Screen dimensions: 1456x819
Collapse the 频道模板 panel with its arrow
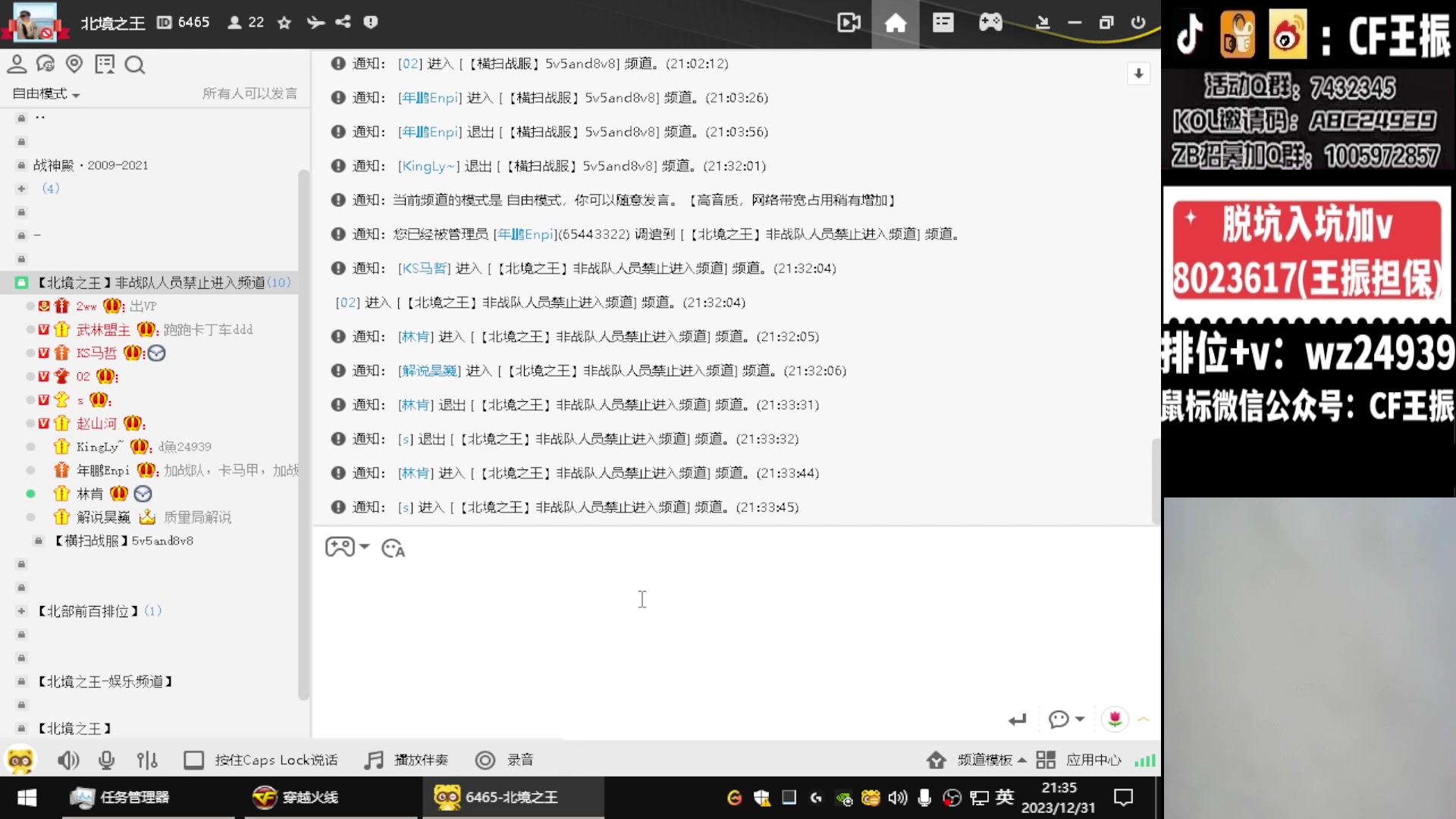tap(1021, 760)
